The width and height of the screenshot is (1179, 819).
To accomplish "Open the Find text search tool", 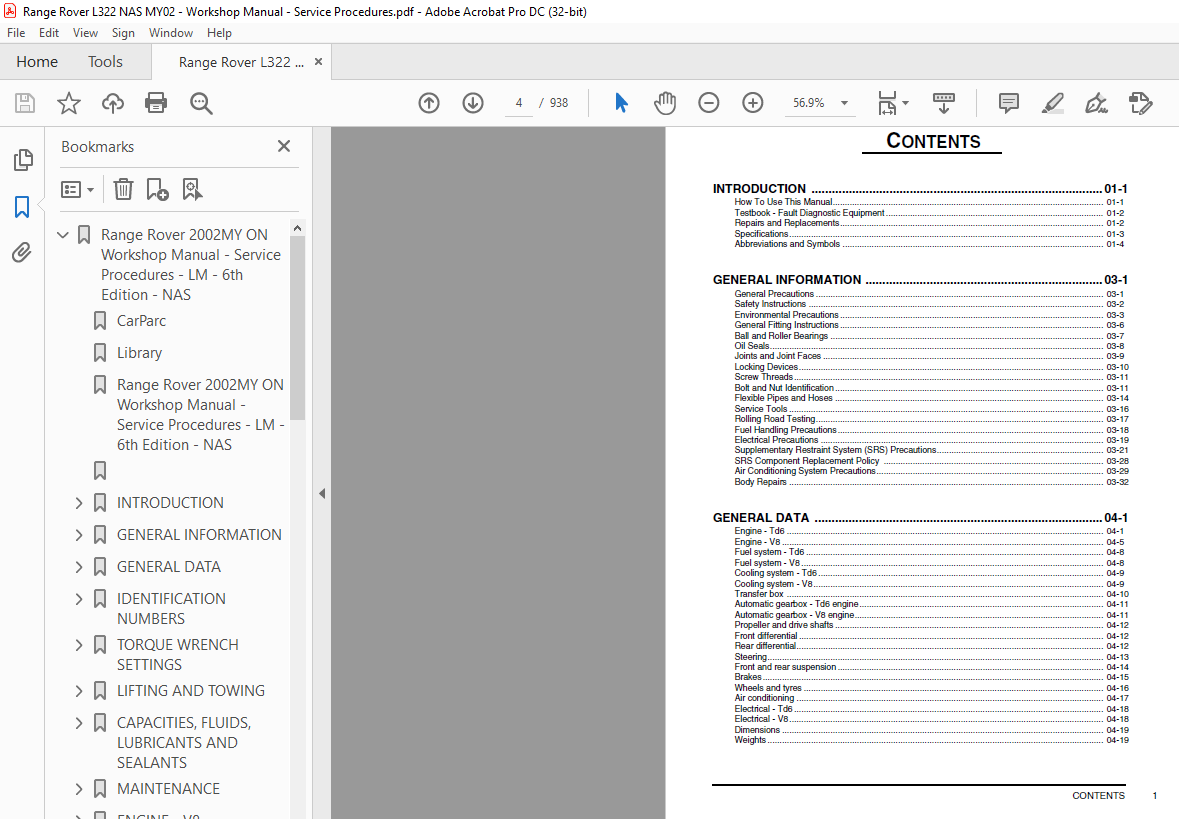I will point(201,103).
